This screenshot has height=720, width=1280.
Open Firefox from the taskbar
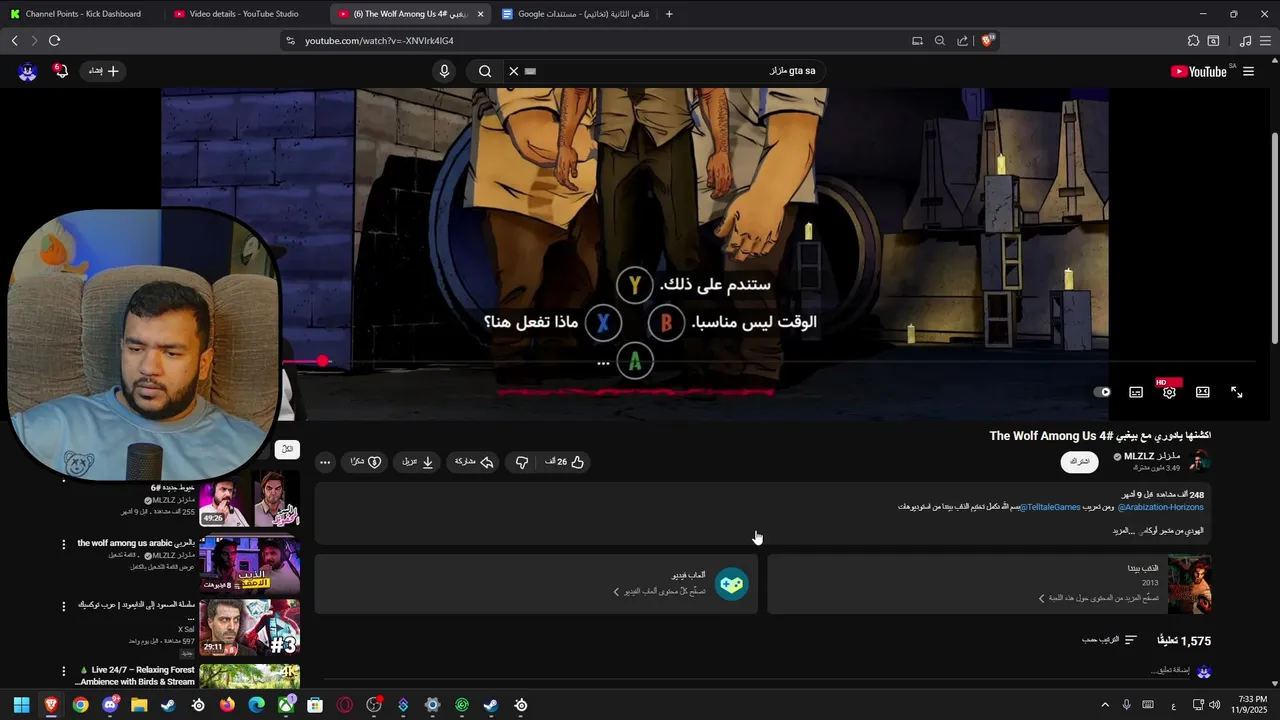(227, 705)
